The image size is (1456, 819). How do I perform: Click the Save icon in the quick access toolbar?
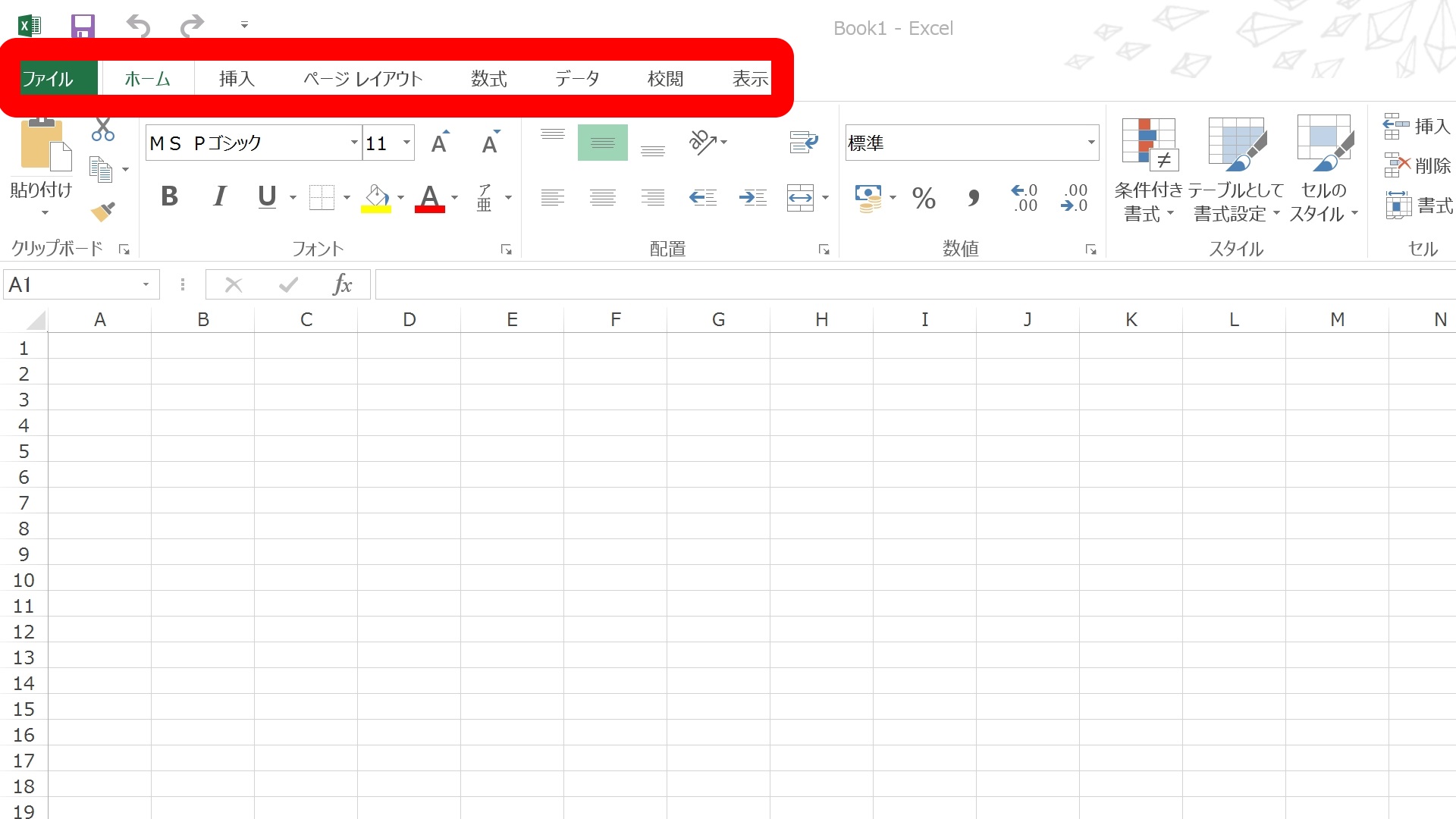click(83, 26)
